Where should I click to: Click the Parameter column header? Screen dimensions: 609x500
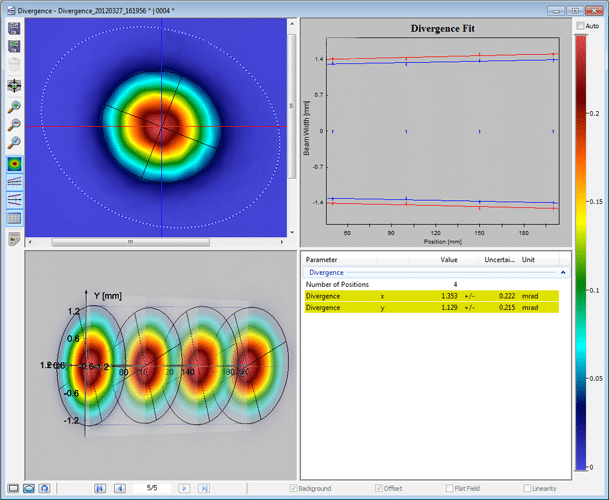(340, 260)
